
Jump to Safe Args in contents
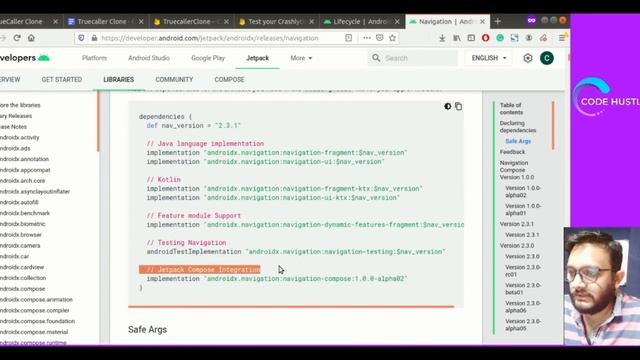point(518,141)
